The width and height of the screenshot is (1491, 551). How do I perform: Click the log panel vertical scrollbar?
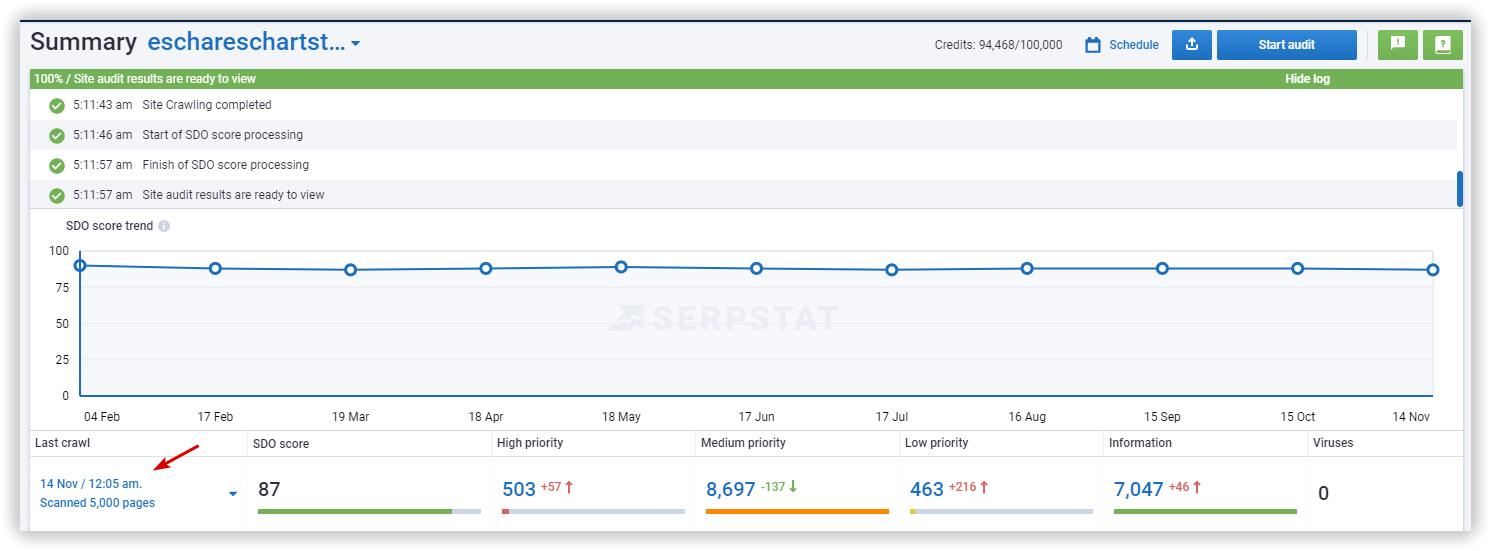click(x=1459, y=189)
